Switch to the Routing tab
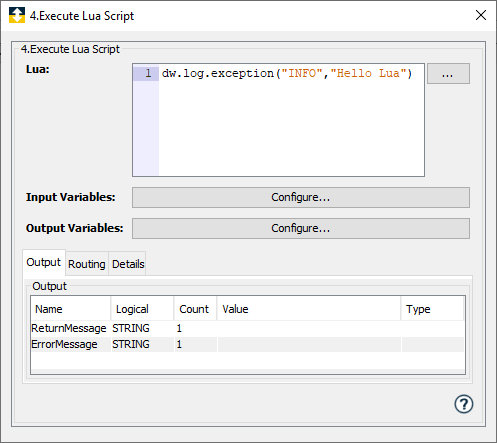 pos(87,264)
